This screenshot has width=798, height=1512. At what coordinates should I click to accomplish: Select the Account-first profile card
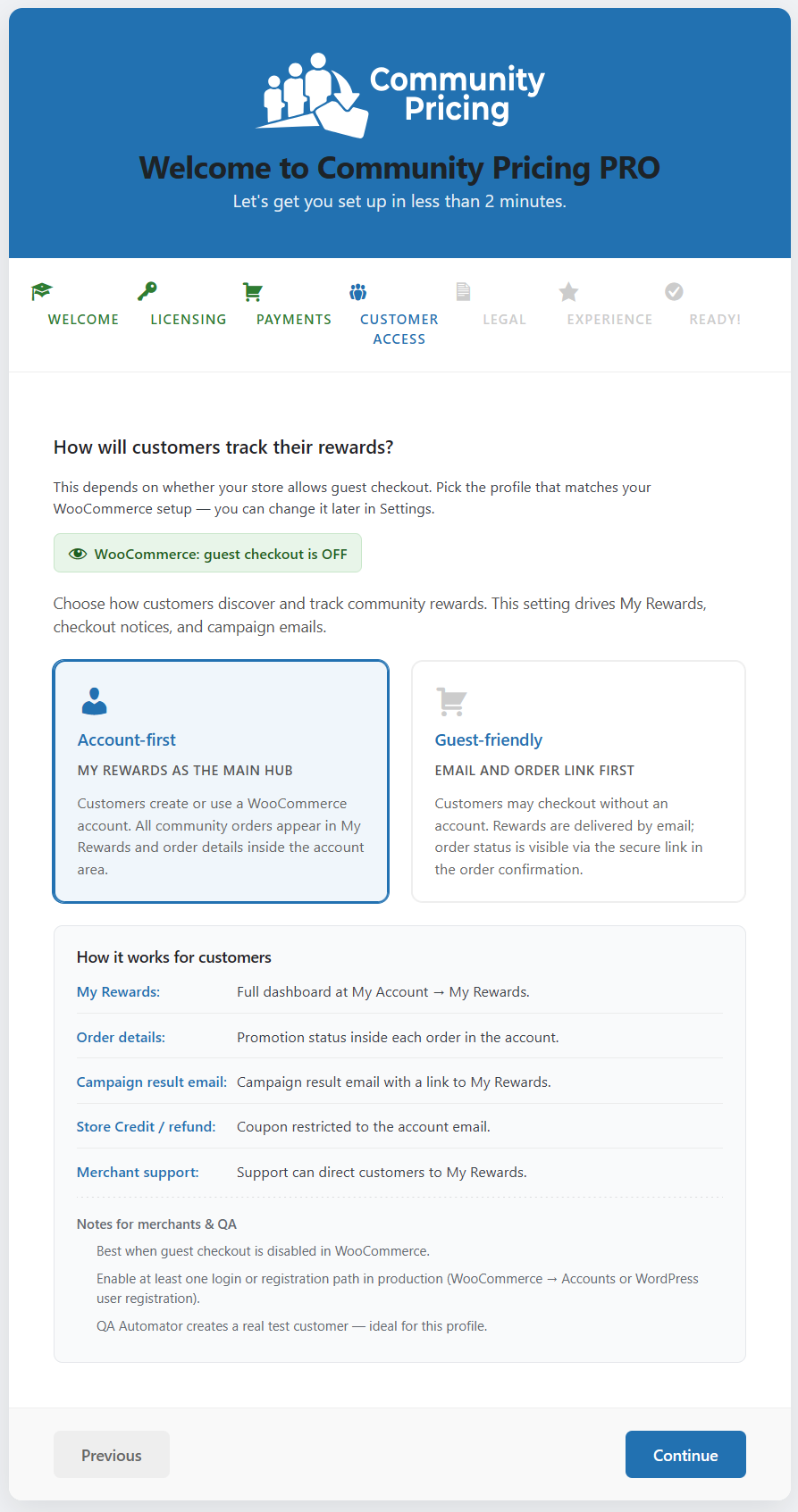pyautogui.click(x=221, y=781)
